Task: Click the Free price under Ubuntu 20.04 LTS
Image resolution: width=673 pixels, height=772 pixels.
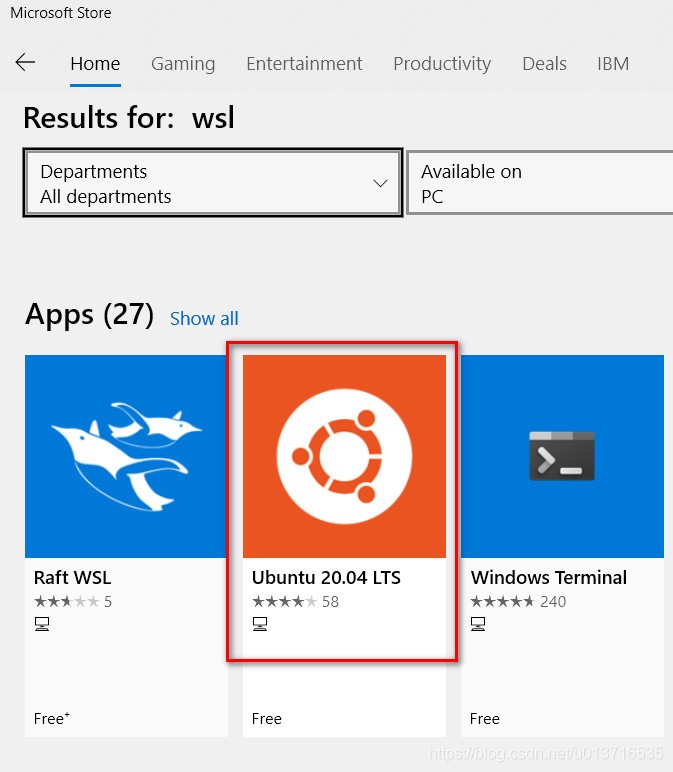Action: (266, 718)
